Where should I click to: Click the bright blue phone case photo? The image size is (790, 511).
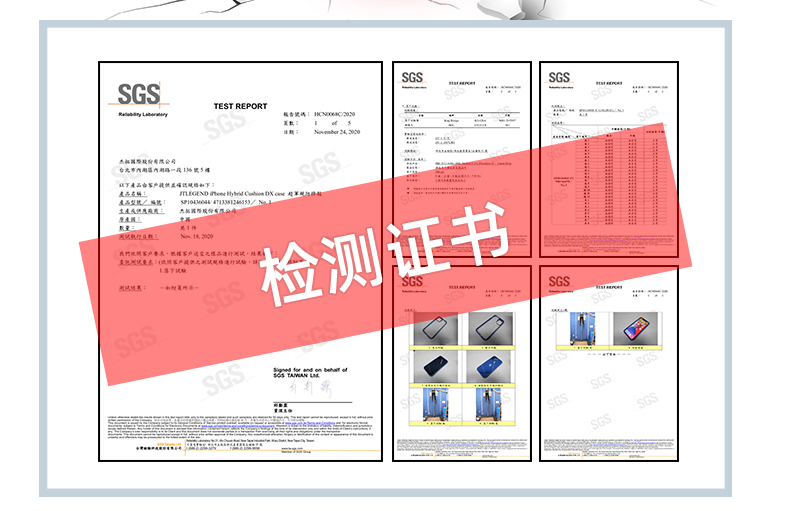pos(489,367)
